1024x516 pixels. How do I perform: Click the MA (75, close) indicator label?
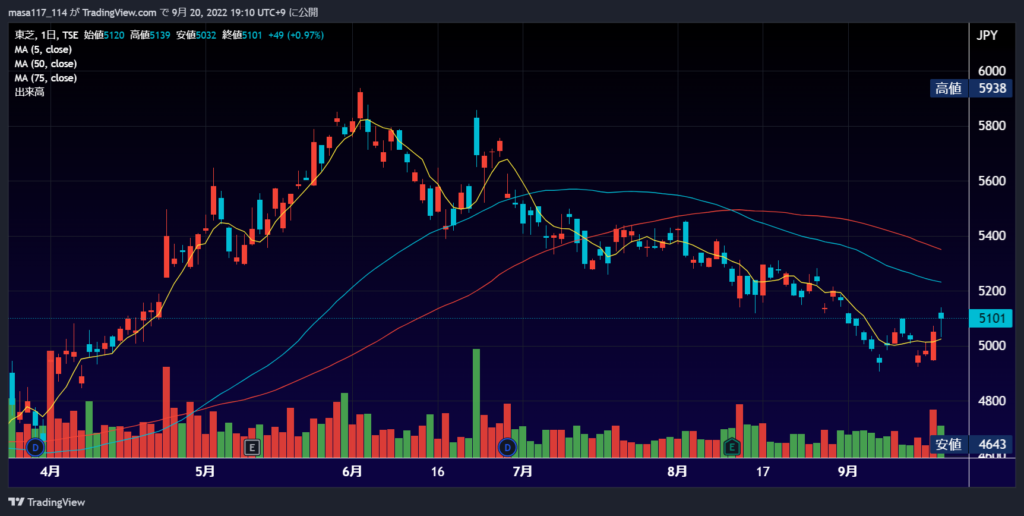click(46, 78)
